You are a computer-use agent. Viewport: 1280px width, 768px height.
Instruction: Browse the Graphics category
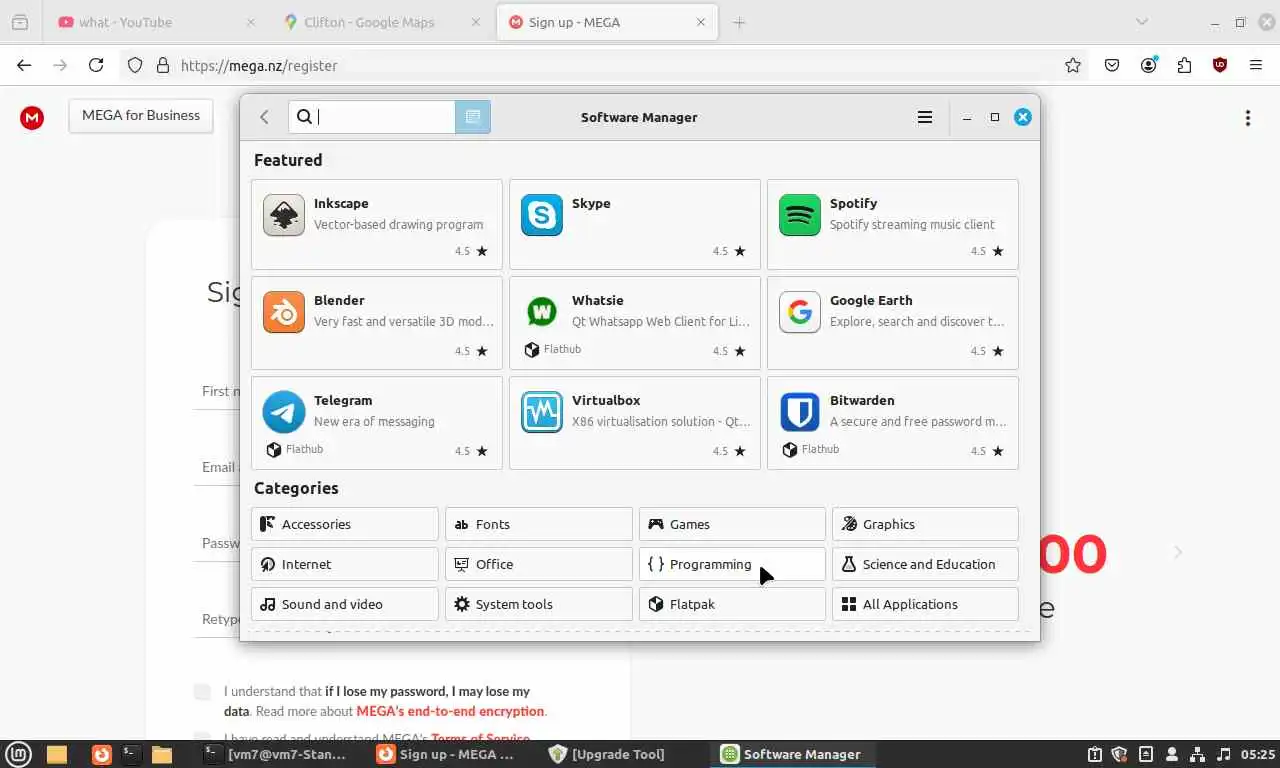[x=925, y=524]
